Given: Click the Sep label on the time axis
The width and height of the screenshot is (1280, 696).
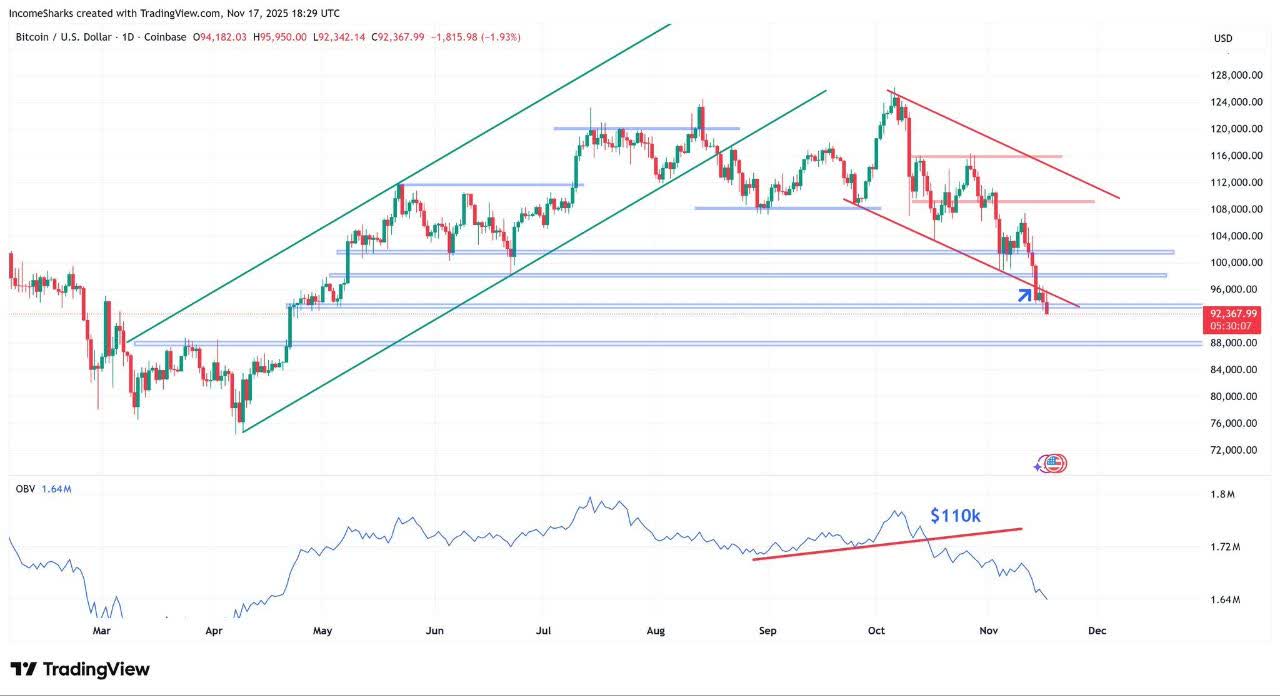Looking at the screenshot, I should click(x=768, y=631).
